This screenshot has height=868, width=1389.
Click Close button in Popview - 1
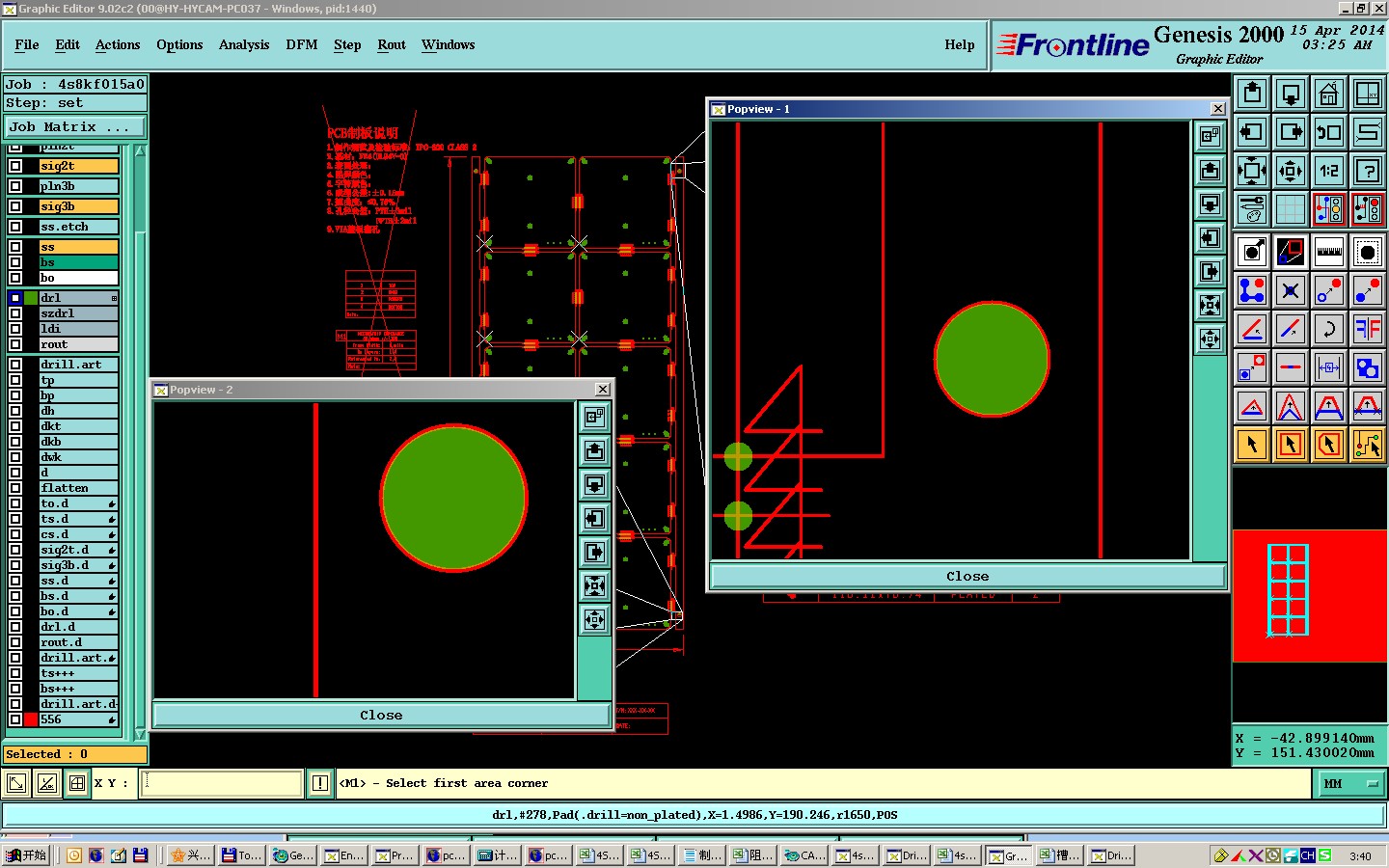click(967, 577)
